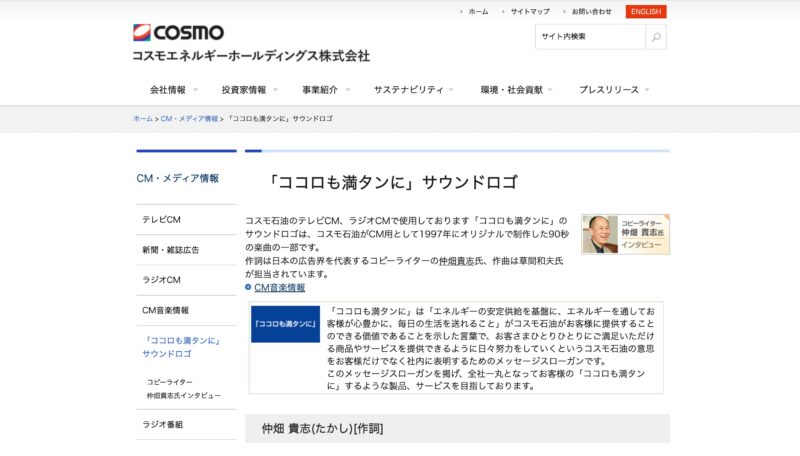Click the bullet icon beside CM音楽情報
The image size is (800, 456).
pyautogui.click(x=248, y=287)
